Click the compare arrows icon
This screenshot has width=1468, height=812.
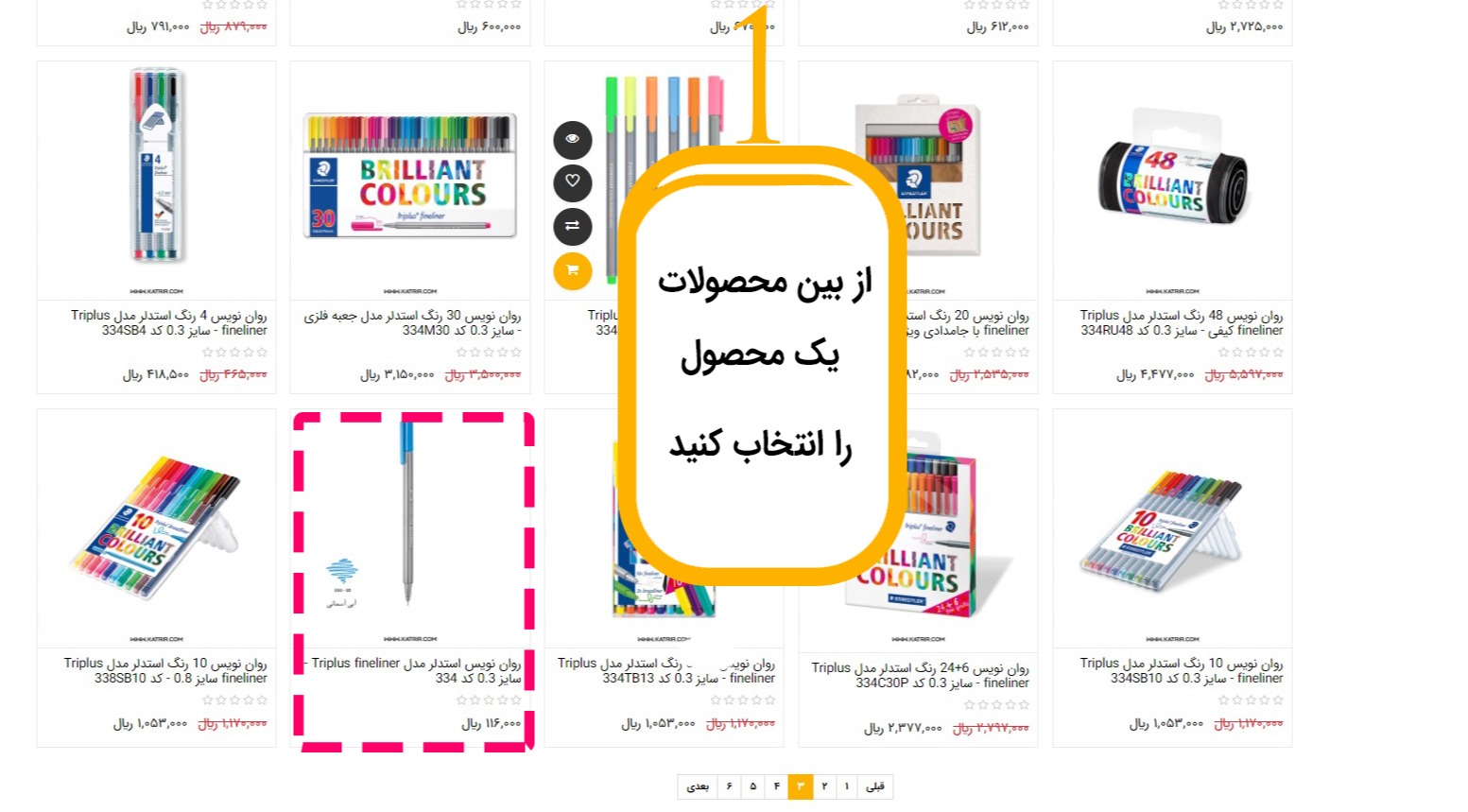click(x=572, y=226)
